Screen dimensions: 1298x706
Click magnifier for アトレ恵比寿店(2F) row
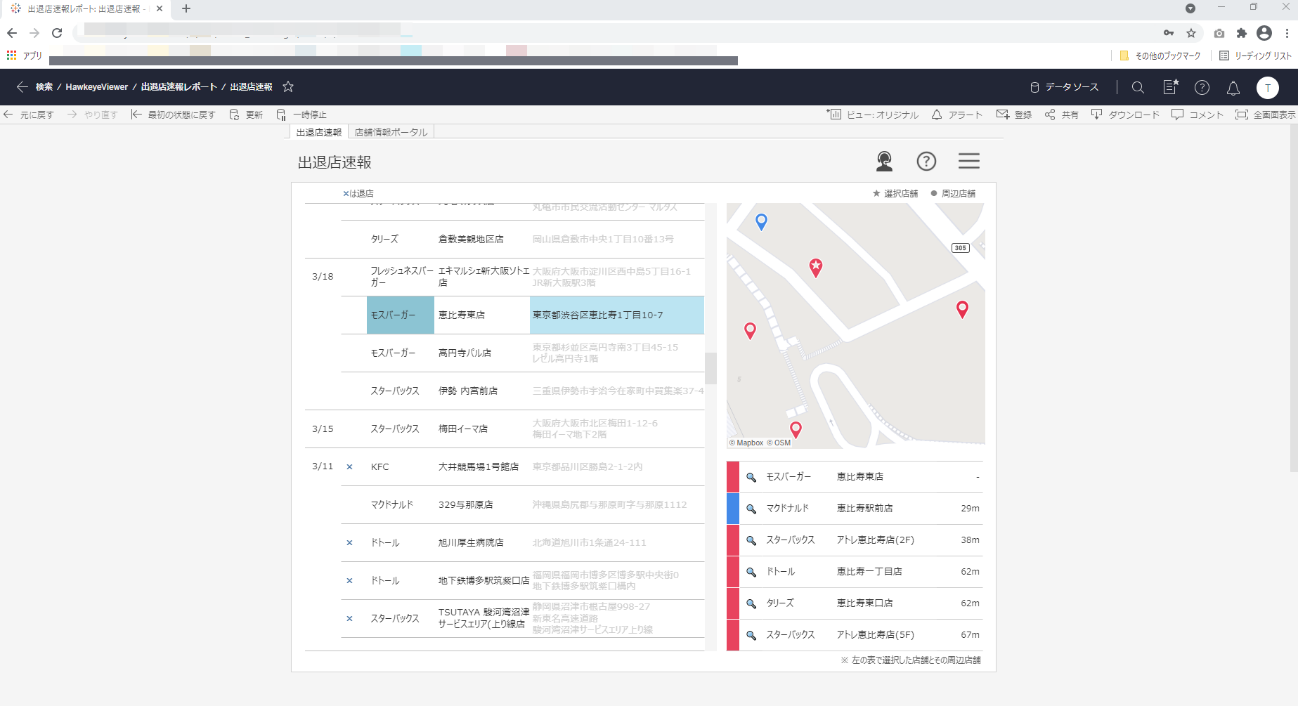[751, 540]
